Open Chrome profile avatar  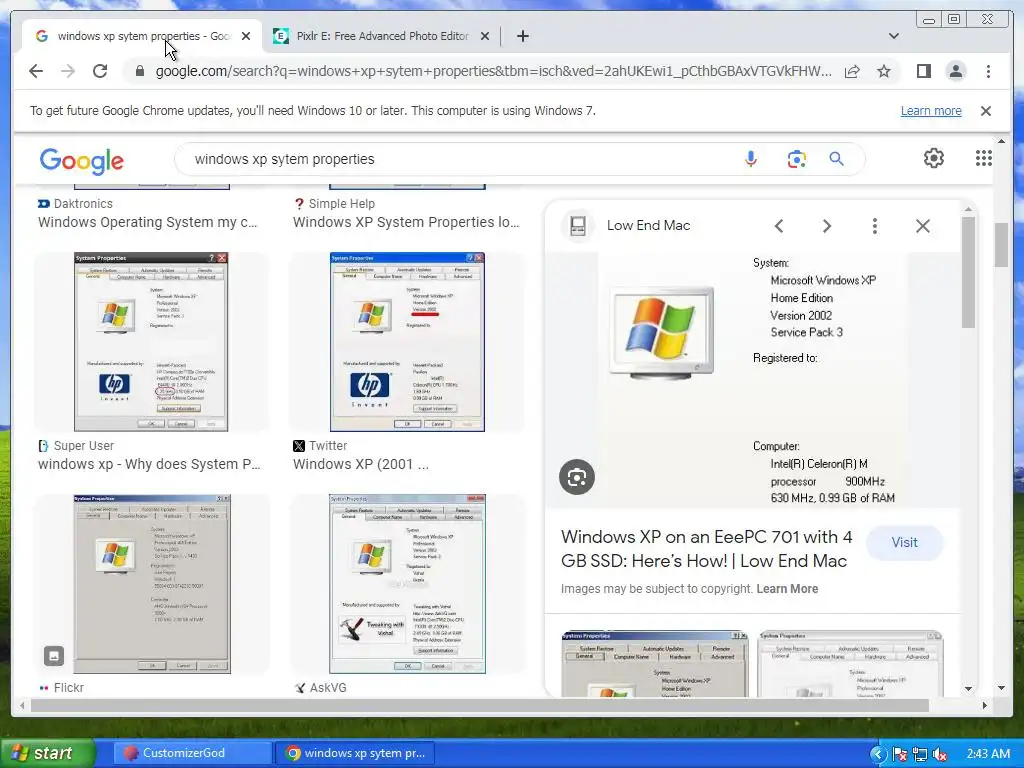click(x=955, y=71)
